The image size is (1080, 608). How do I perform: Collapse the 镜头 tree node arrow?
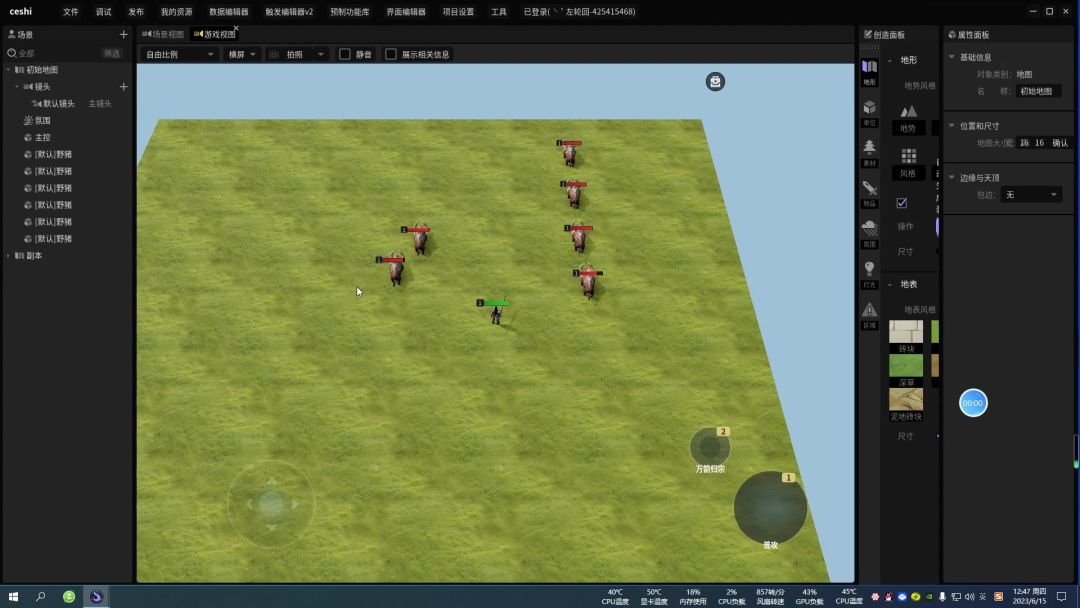pos(17,87)
